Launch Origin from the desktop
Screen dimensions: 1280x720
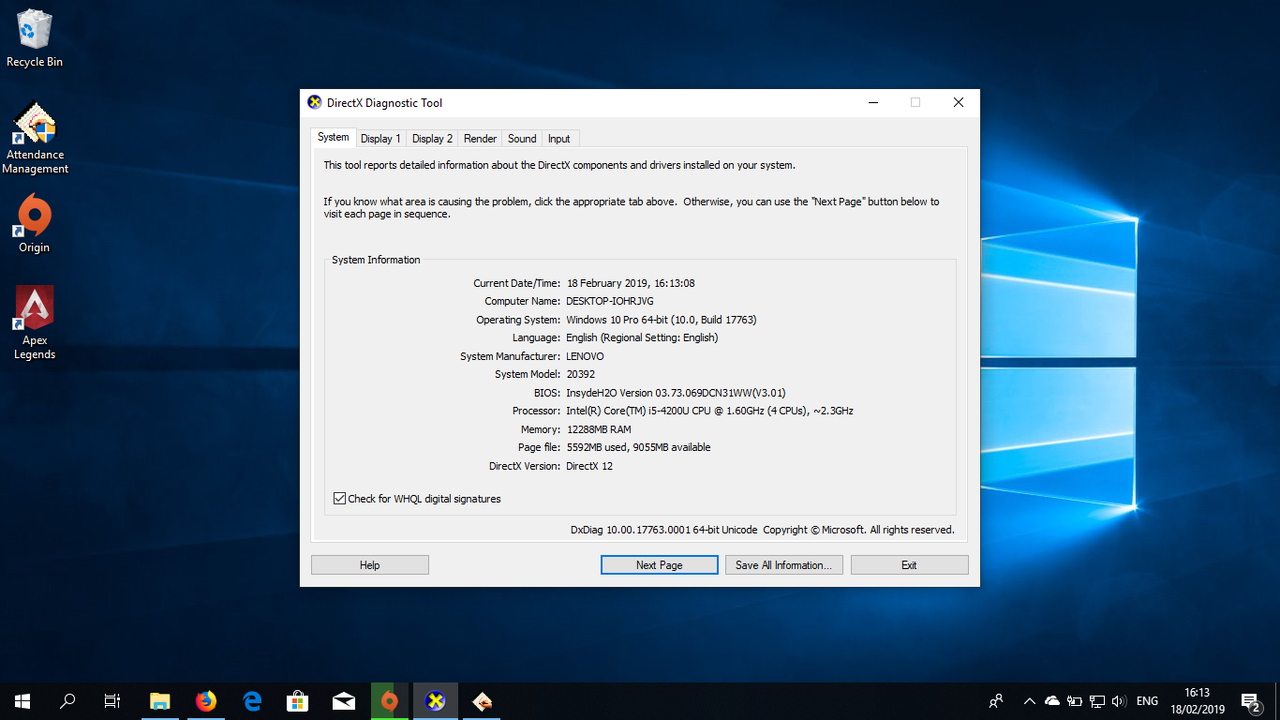(34, 222)
